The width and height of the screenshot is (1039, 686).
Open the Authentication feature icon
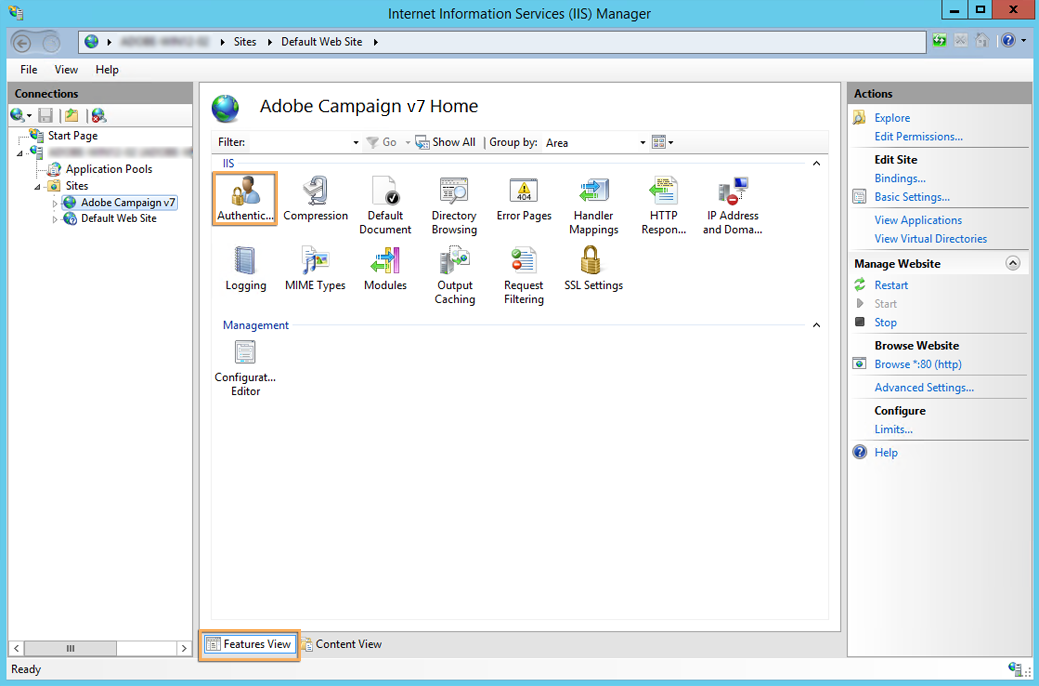pos(245,199)
